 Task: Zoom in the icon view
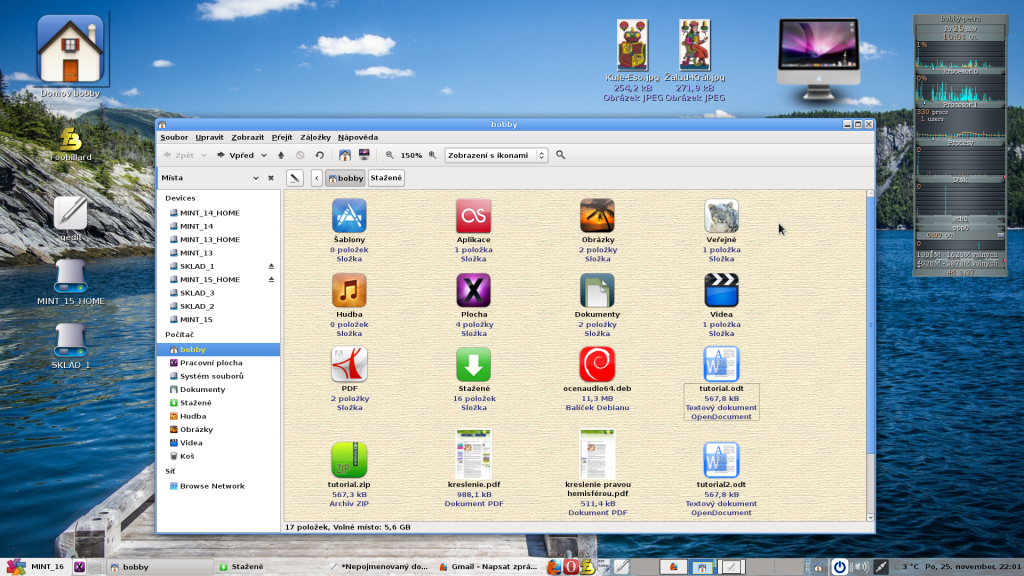coord(432,155)
